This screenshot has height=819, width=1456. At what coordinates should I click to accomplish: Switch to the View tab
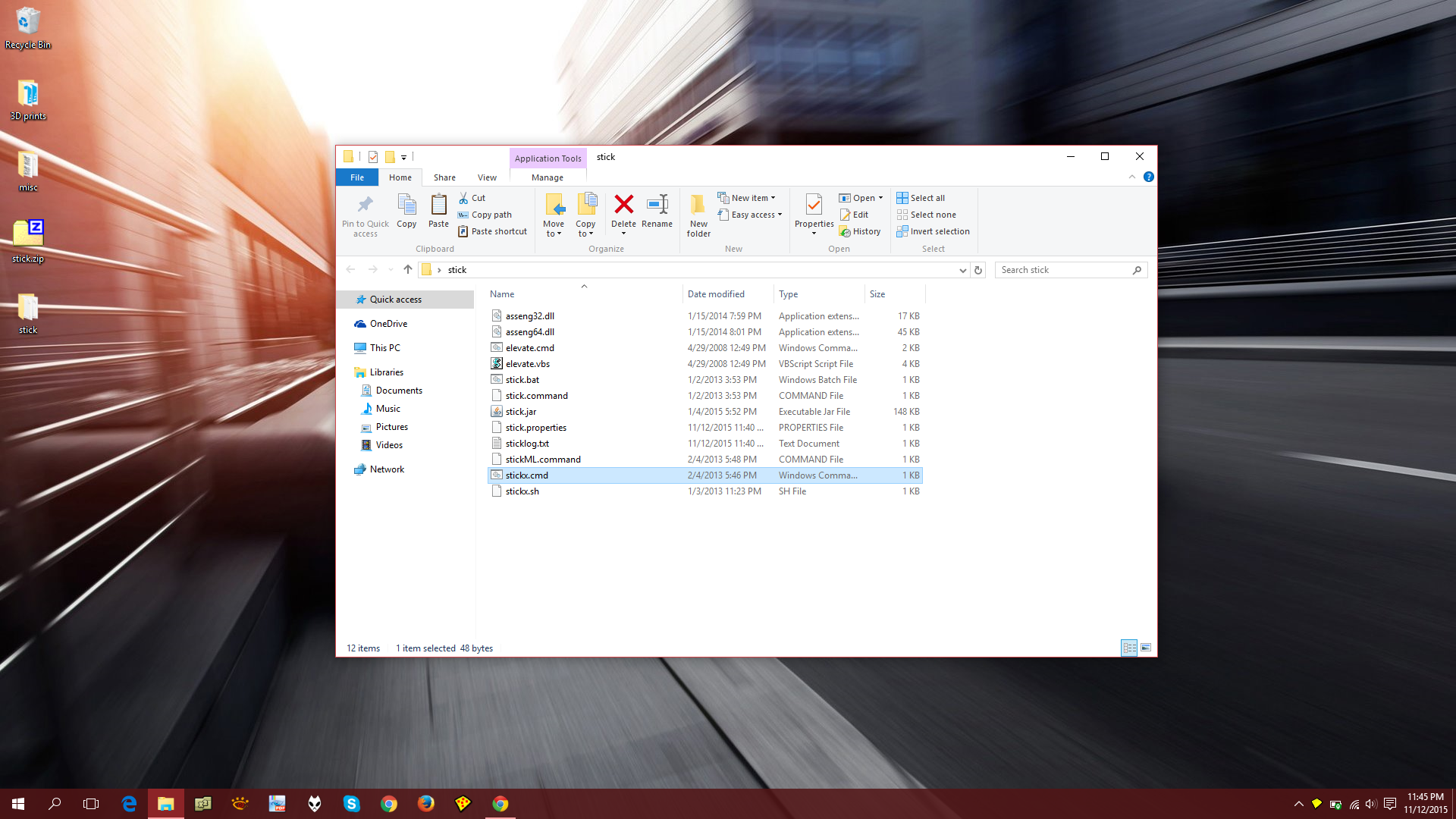point(487,177)
